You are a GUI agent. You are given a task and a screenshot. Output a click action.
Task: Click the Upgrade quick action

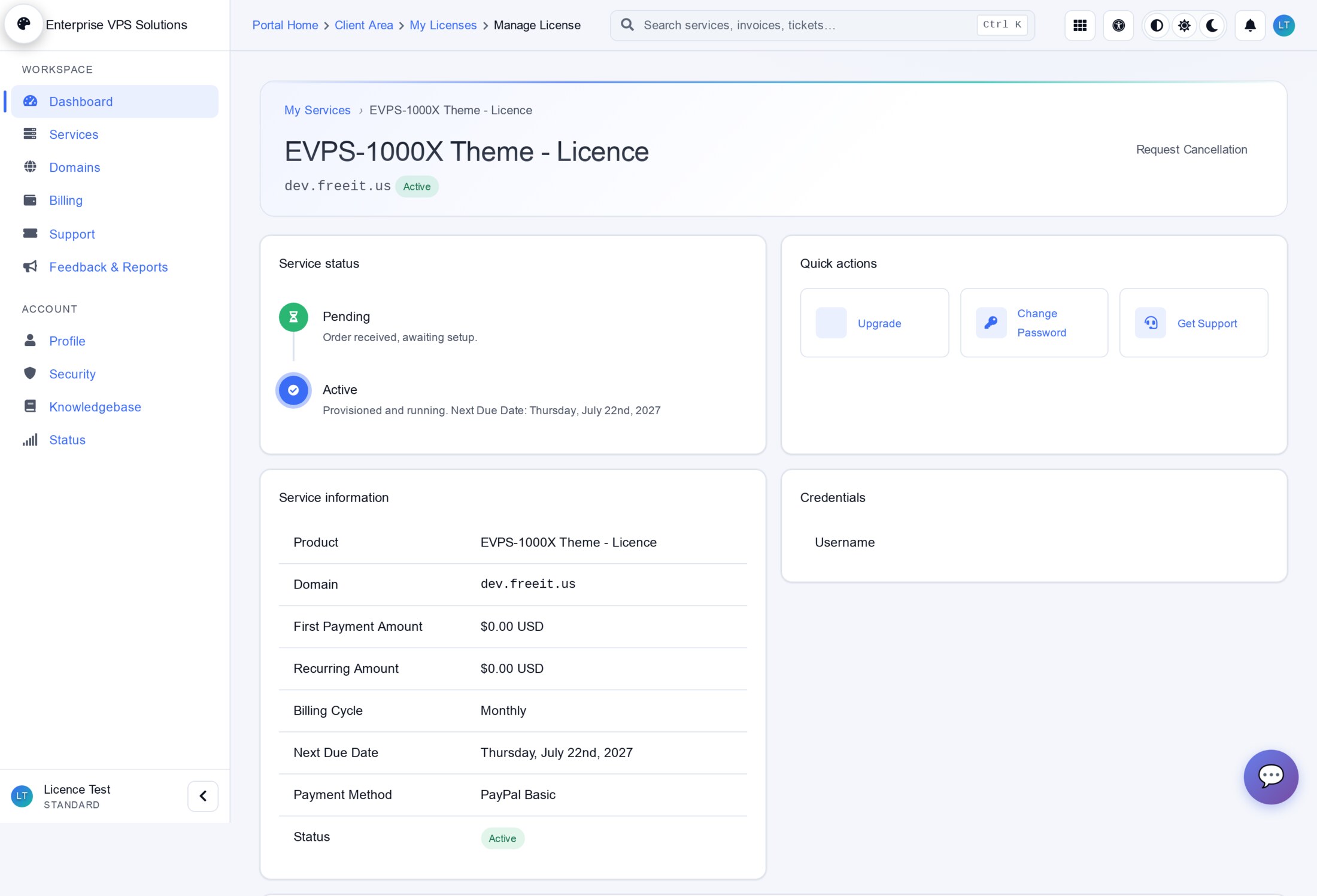tap(874, 323)
